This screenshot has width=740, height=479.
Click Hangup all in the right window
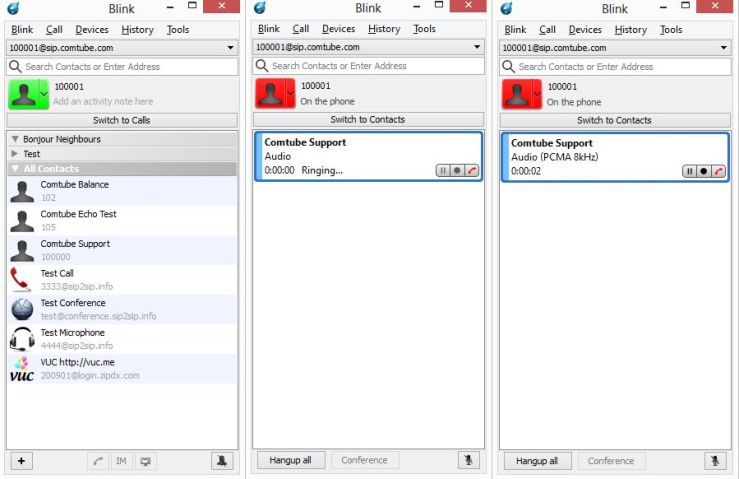tap(537, 461)
